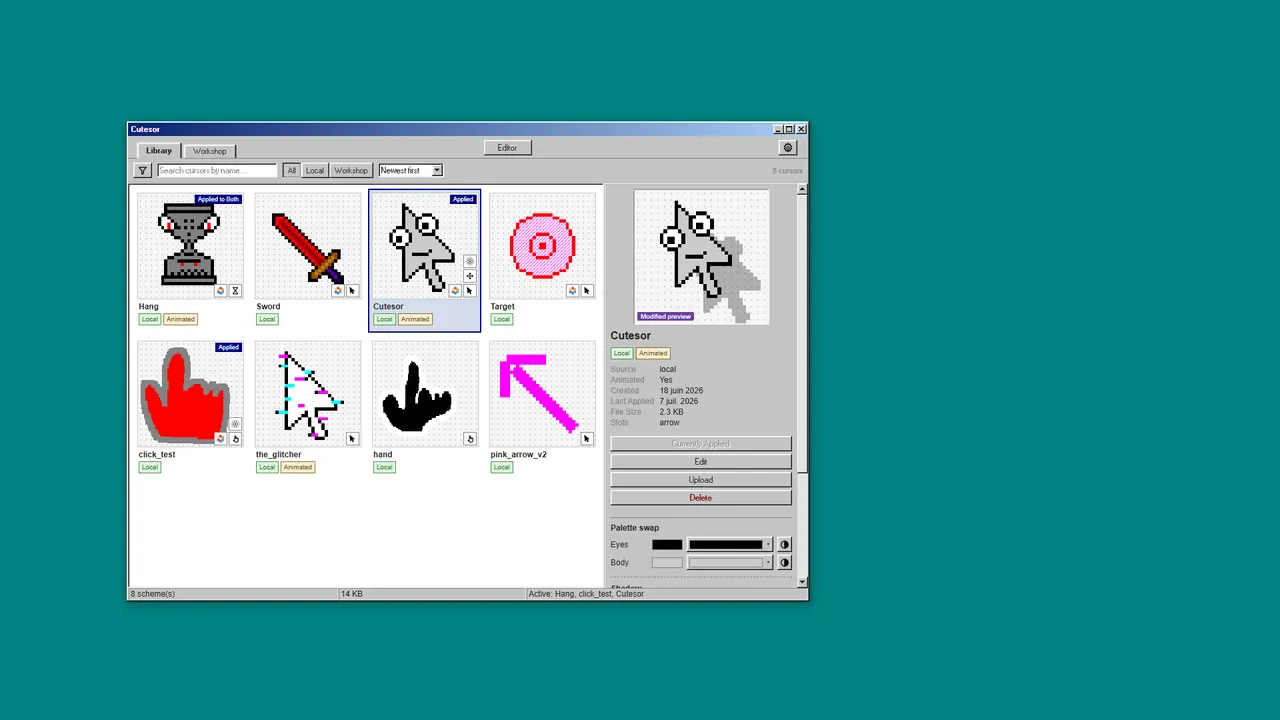This screenshot has width=1280, height=720.
Task: Select the hand cursor thumbnail
Action: click(425, 394)
